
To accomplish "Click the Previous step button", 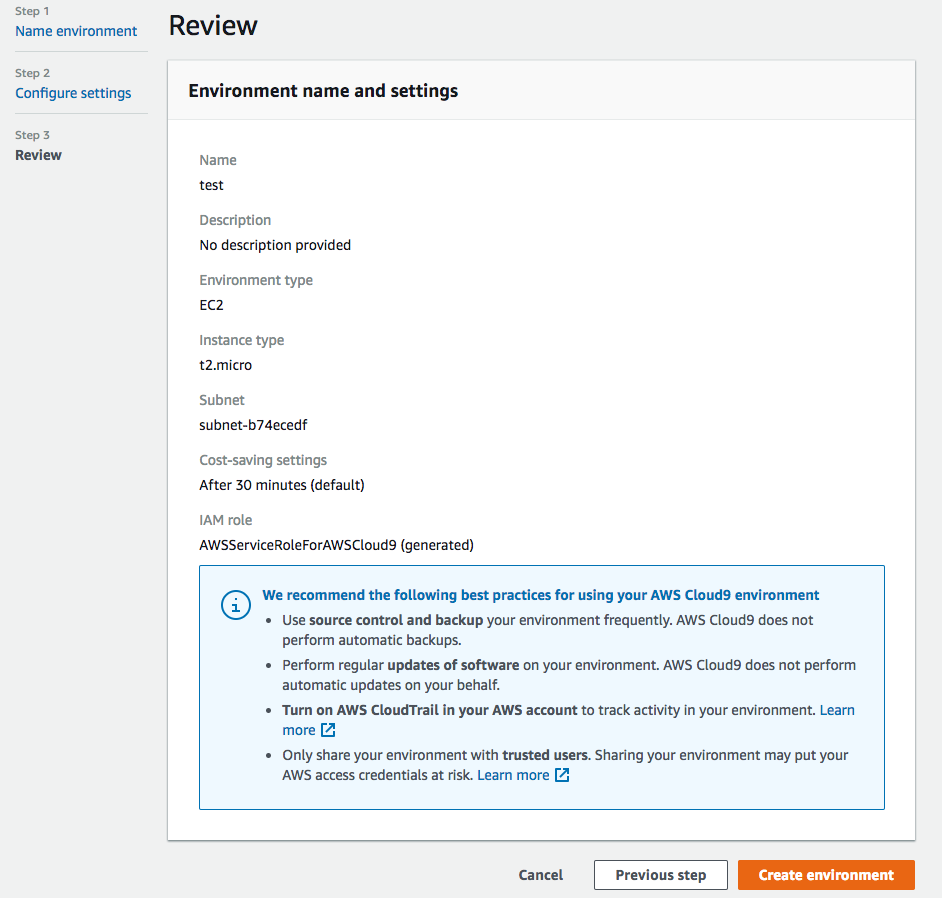I will coord(660,874).
